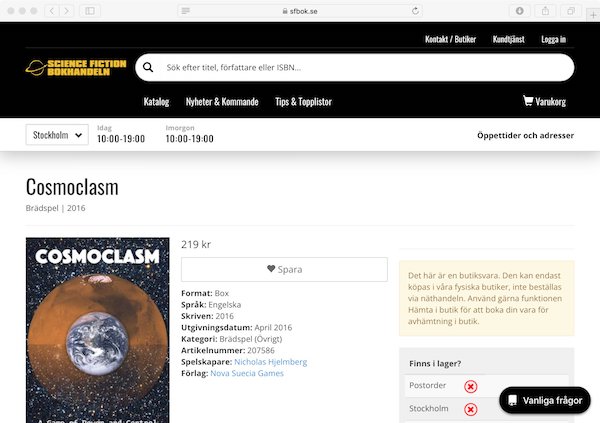Open Nyheter & Kommande menu

[222, 102]
